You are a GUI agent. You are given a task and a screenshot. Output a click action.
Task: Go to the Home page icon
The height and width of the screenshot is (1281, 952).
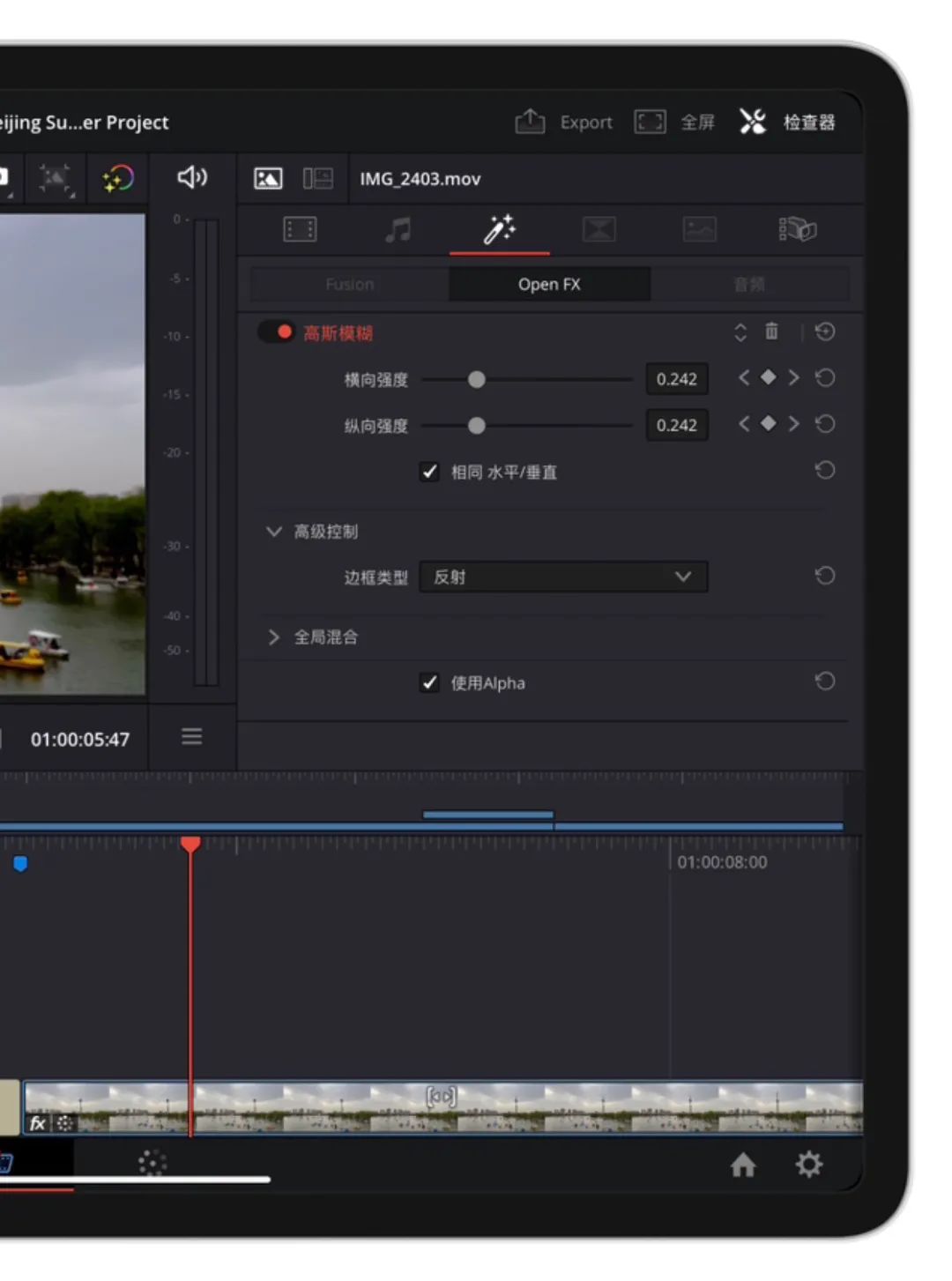(743, 1165)
